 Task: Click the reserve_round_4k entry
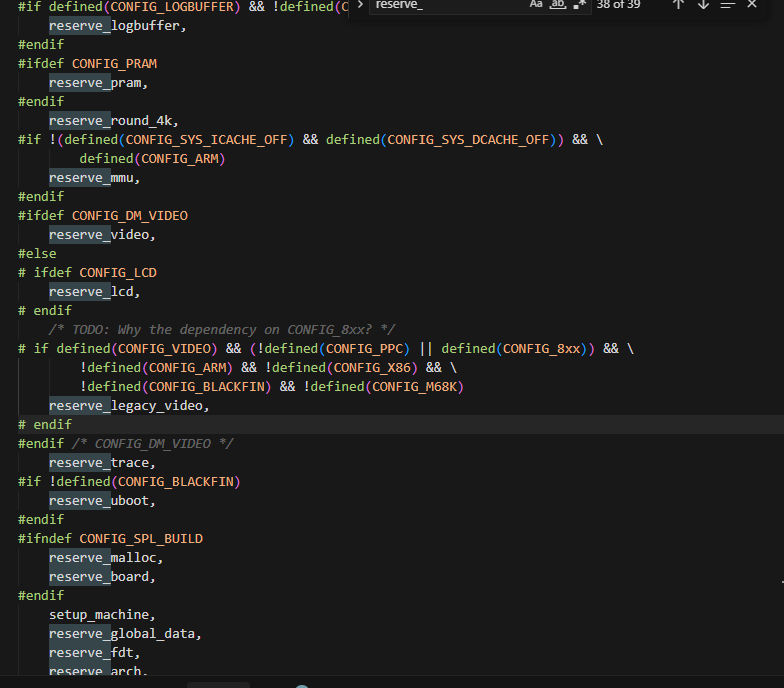(113, 121)
